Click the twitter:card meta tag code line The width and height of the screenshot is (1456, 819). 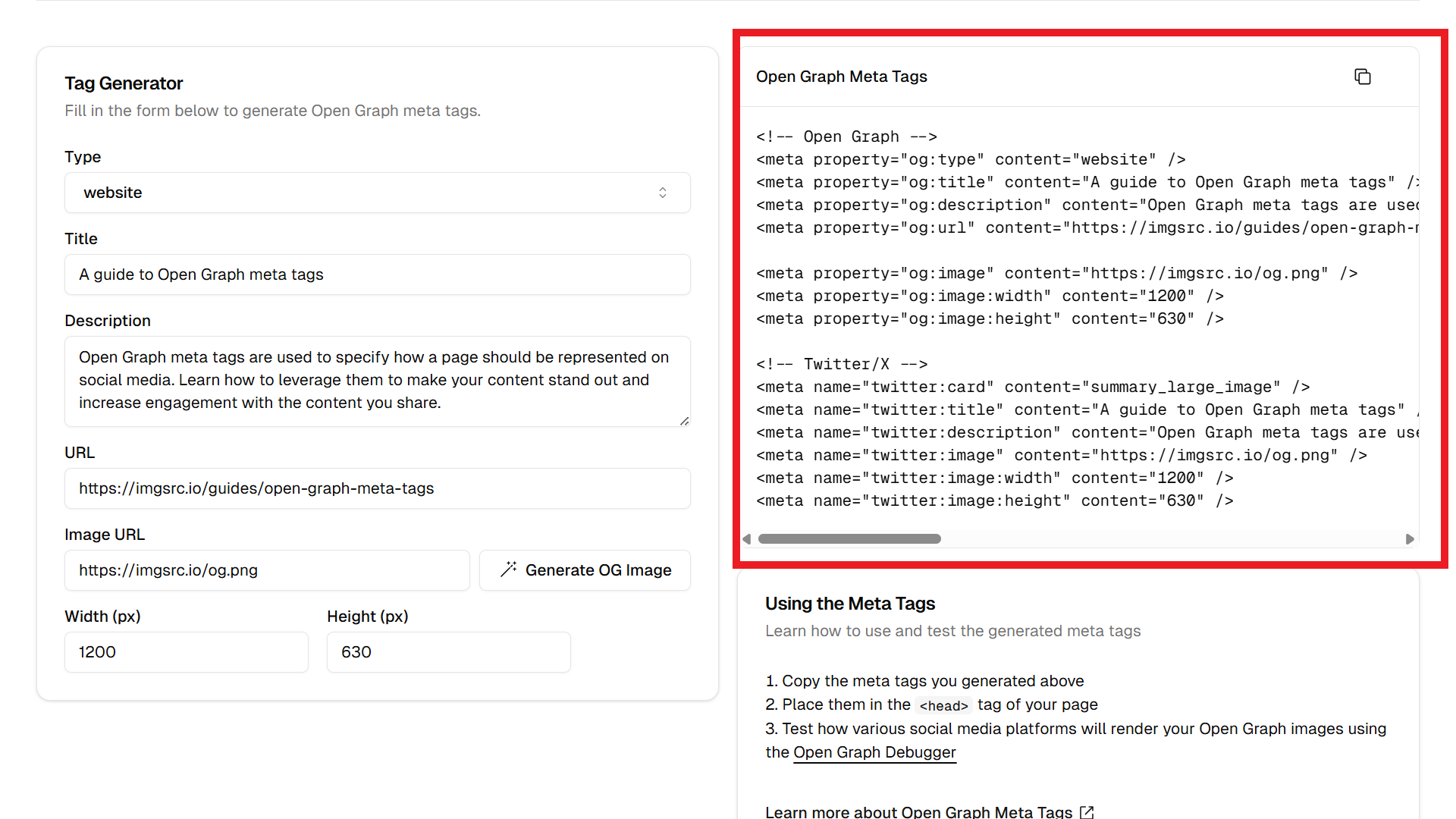click(x=1032, y=388)
